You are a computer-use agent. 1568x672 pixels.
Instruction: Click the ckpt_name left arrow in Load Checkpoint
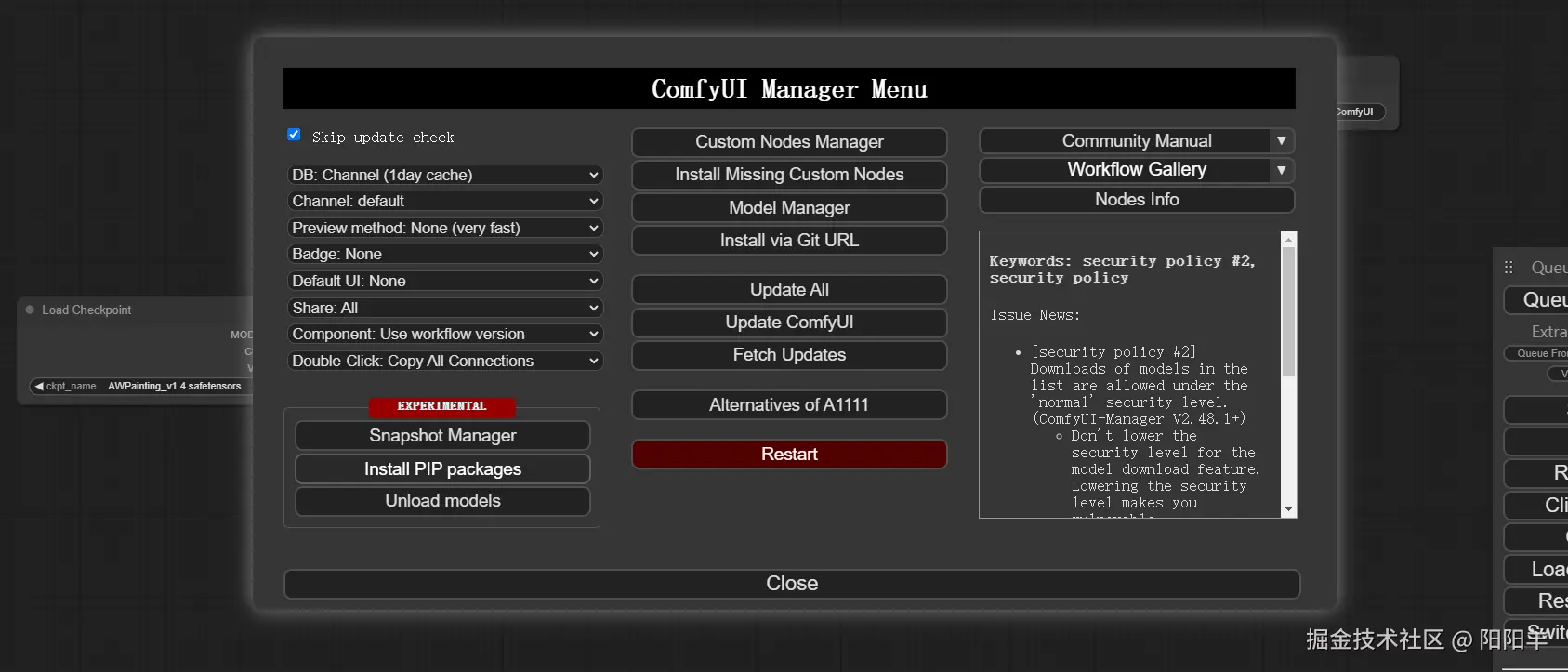(x=39, y=386)
